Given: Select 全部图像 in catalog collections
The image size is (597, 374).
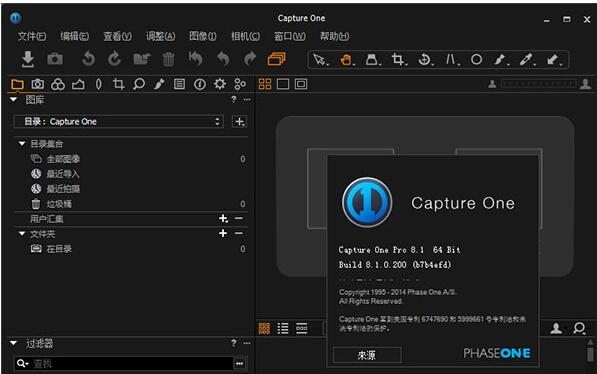Looking at the screenshot, I should 63,159.
